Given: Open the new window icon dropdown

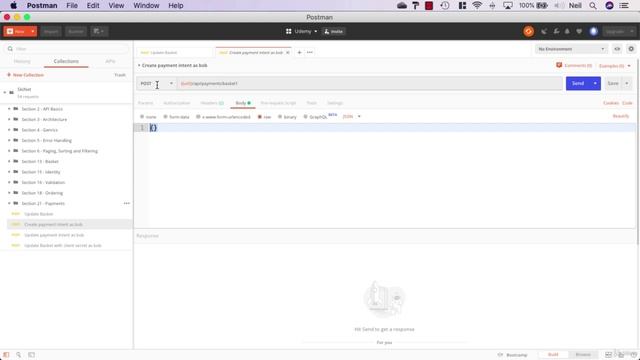Looking at the screenshot, I should (99, 31).
